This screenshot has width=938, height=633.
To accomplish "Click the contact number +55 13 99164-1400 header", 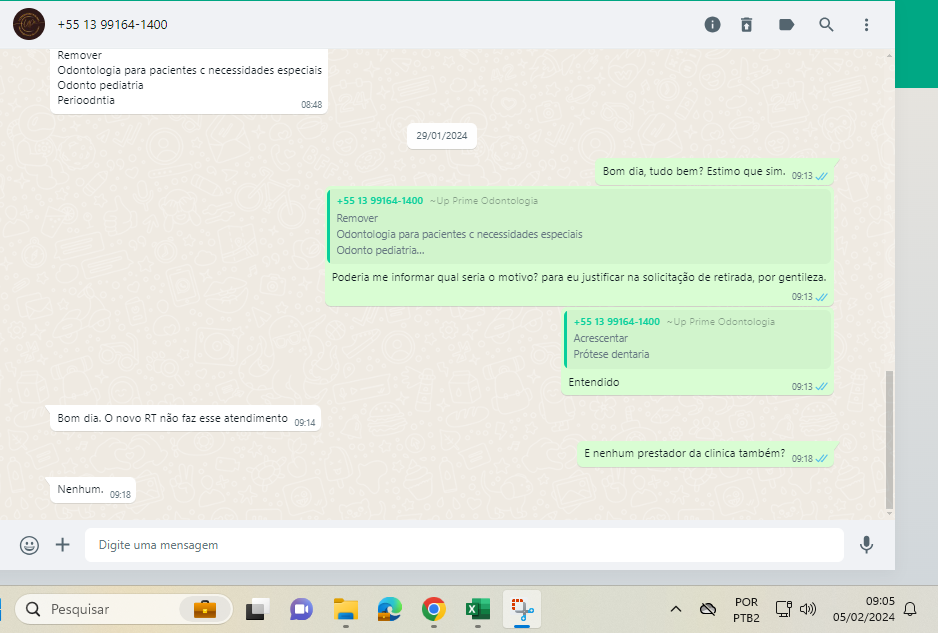I will 112,24.
